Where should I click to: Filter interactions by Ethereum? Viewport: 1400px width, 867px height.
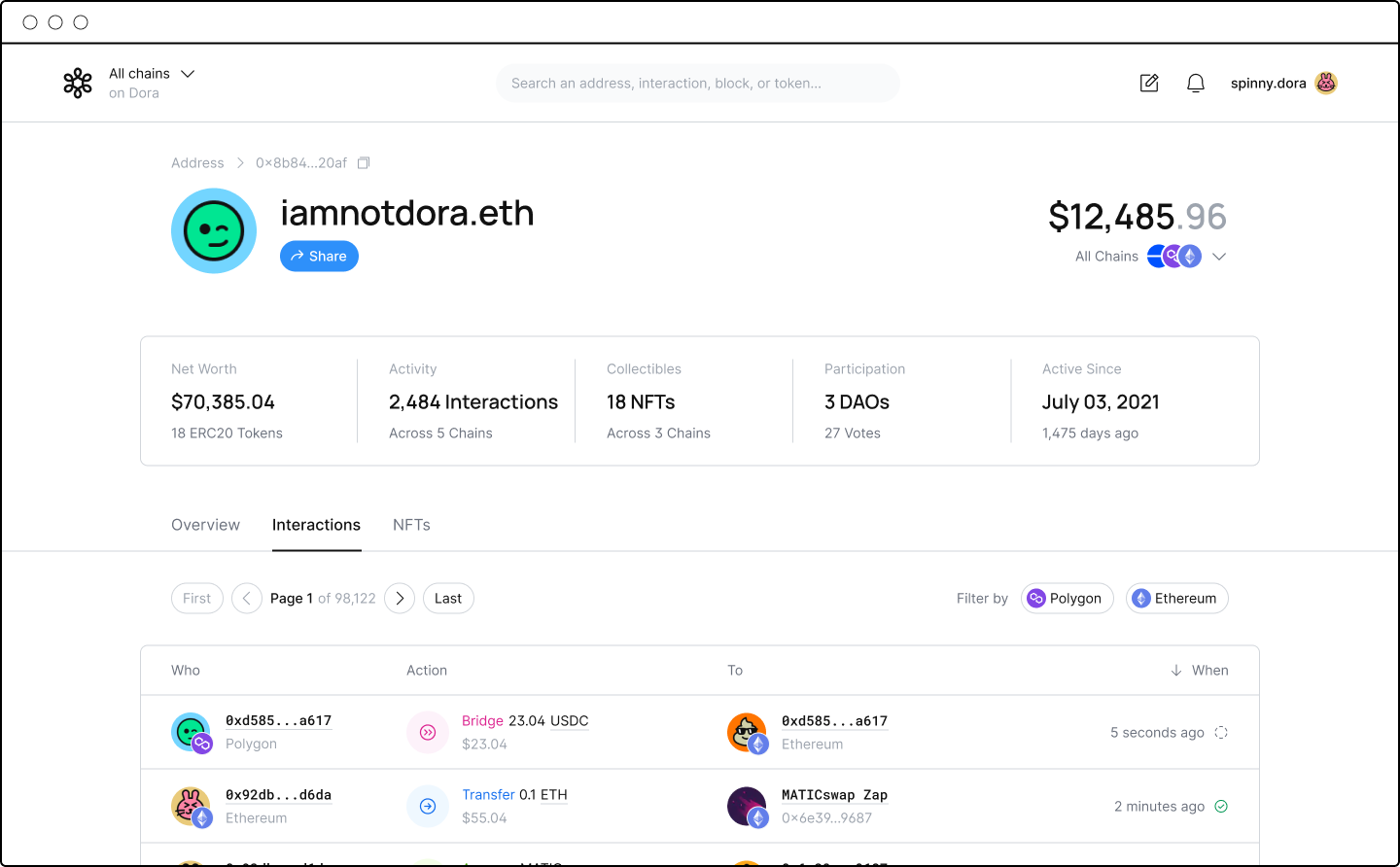1177,599
